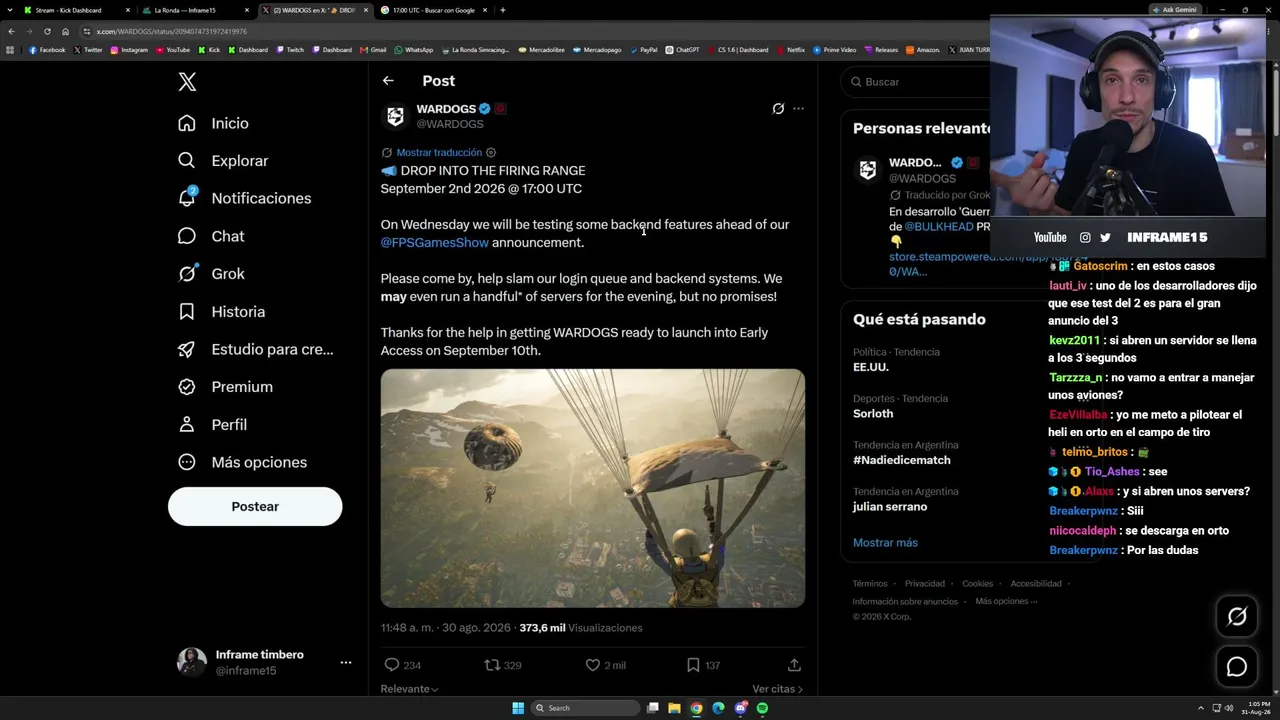Open the Relevante sort dropdown

coord(409,689)
